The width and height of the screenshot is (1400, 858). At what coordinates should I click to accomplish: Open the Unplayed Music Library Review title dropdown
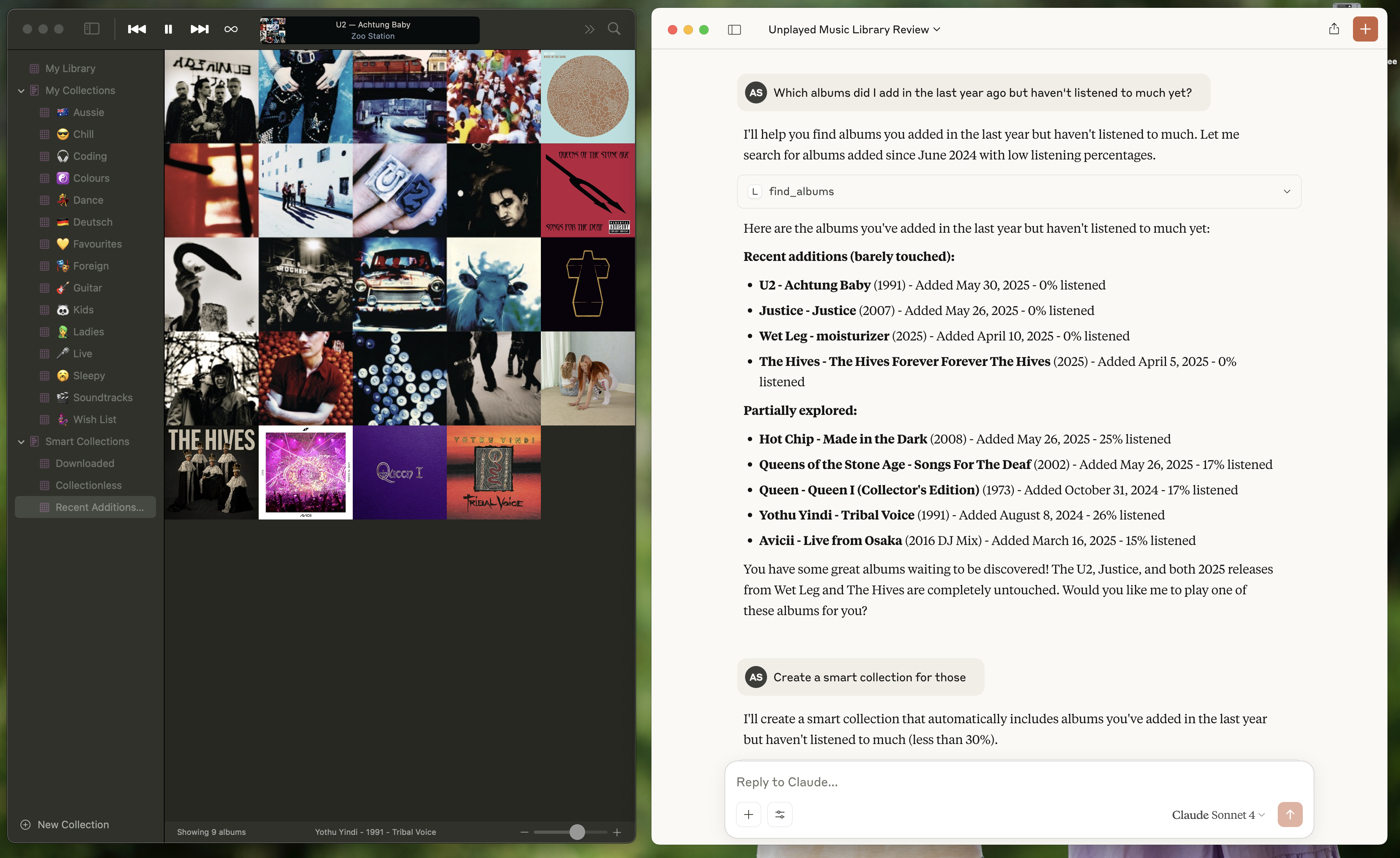(x=854, y=29)
